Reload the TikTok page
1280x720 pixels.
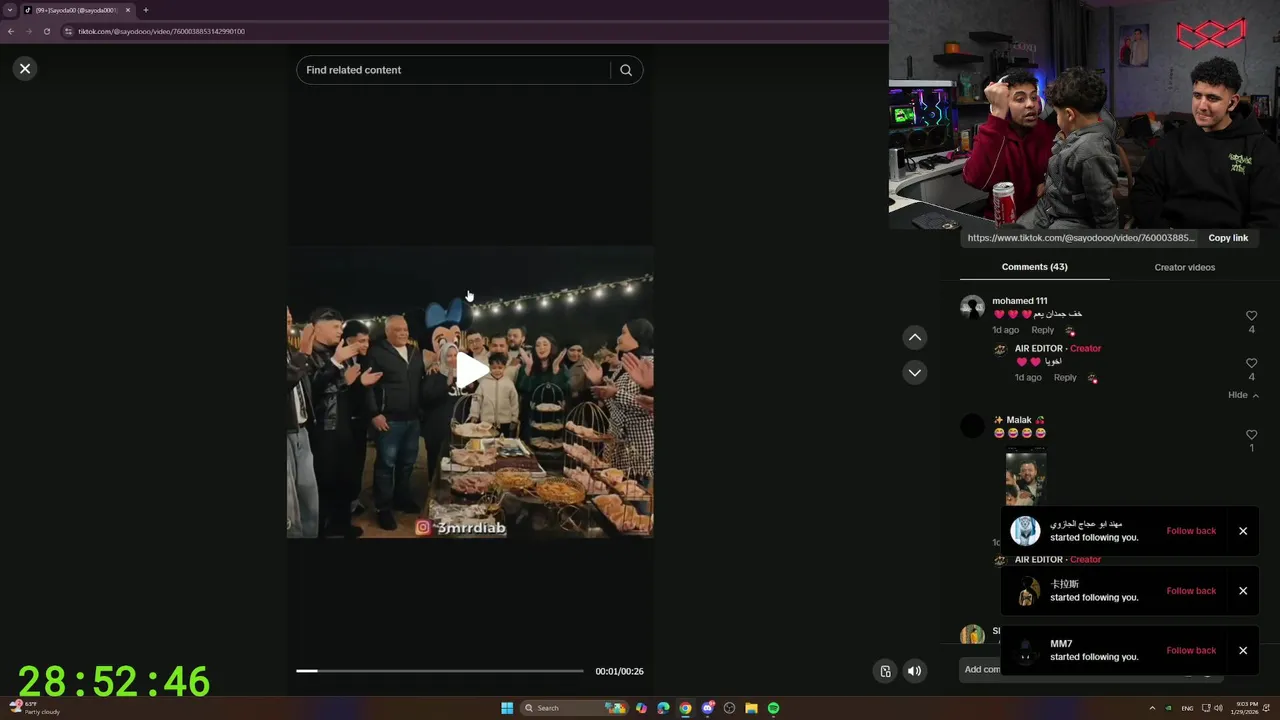click(46, 31)
